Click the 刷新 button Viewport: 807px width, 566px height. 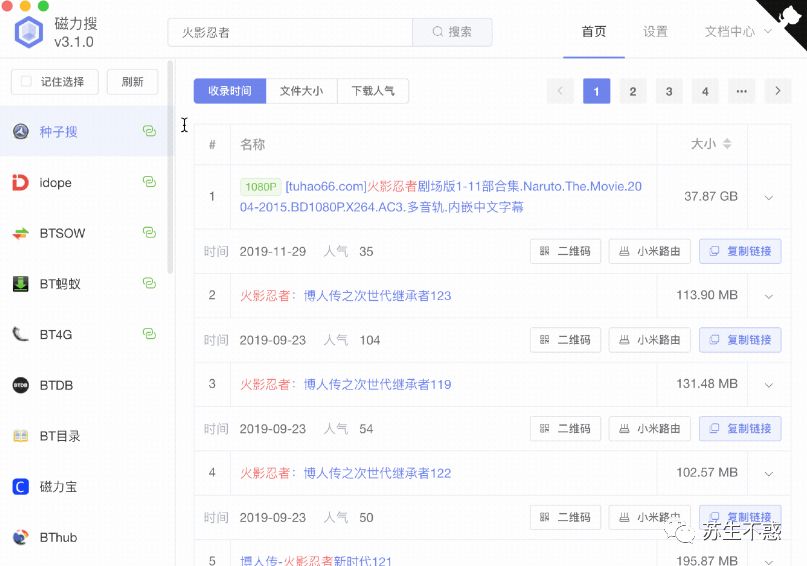click(132, 82)
